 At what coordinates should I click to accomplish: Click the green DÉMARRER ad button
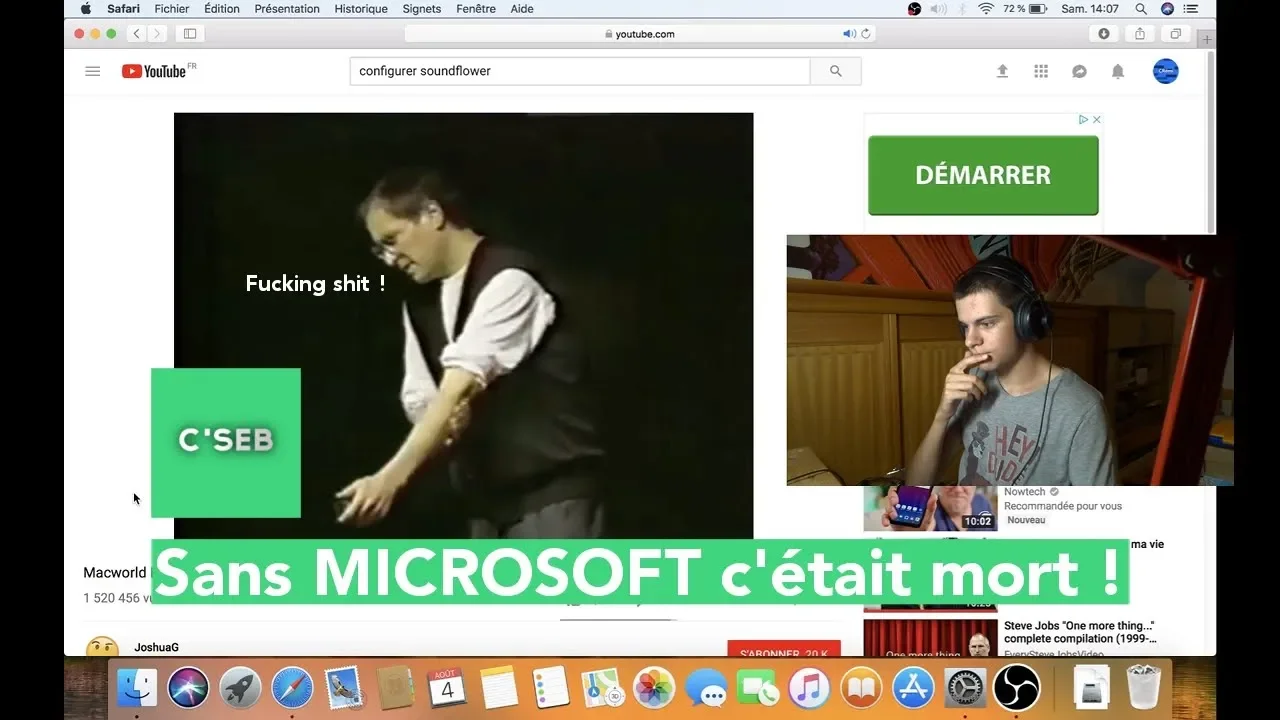click(x=983, y=175)
